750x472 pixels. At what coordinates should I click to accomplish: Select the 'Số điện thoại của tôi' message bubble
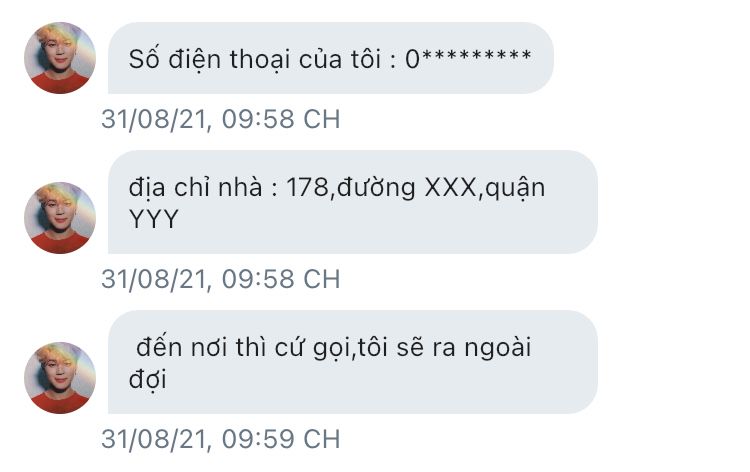(x=331, y=58)
